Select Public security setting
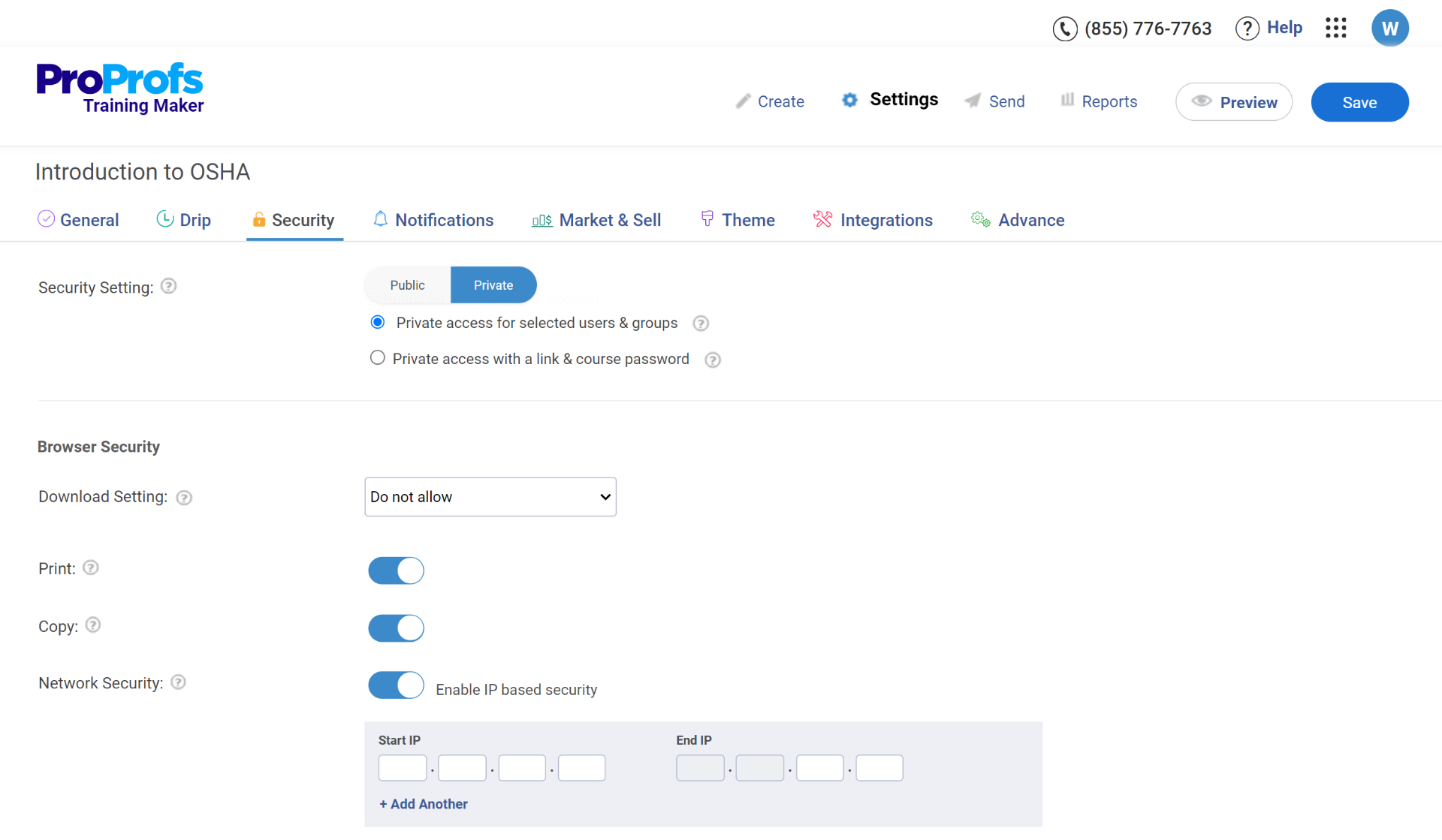This screenshot has height=840, width=1442. pos(407,285)
